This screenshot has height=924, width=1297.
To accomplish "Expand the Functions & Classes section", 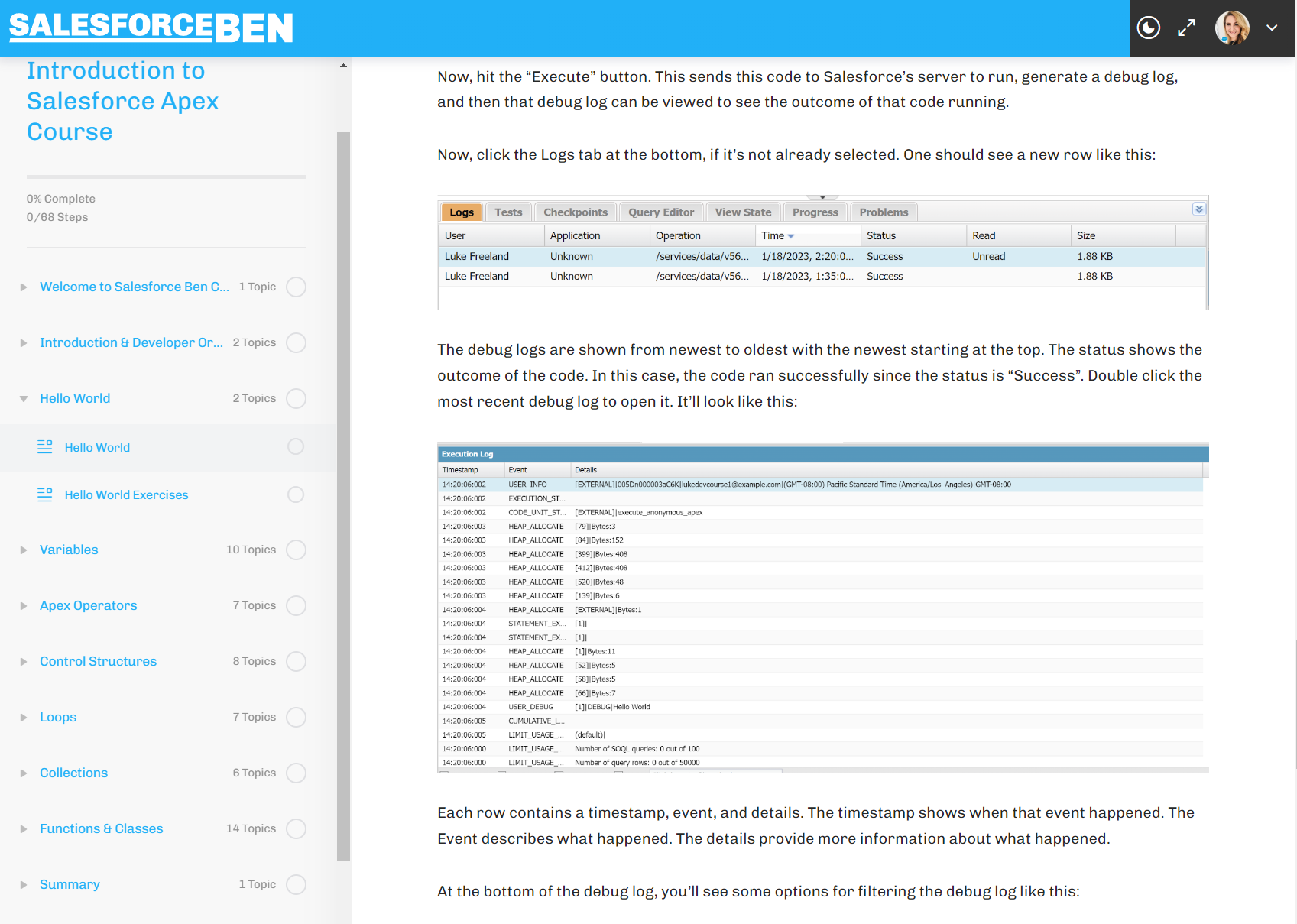I will click(x=24, y=829).
